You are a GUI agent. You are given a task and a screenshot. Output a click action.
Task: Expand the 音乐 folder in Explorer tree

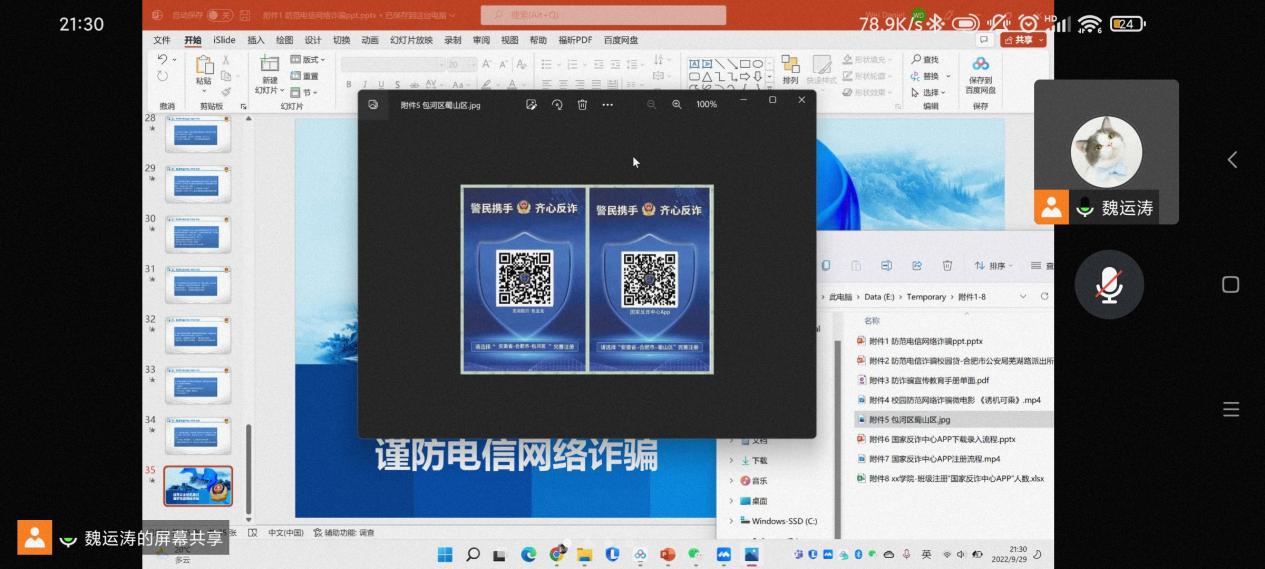731,481
